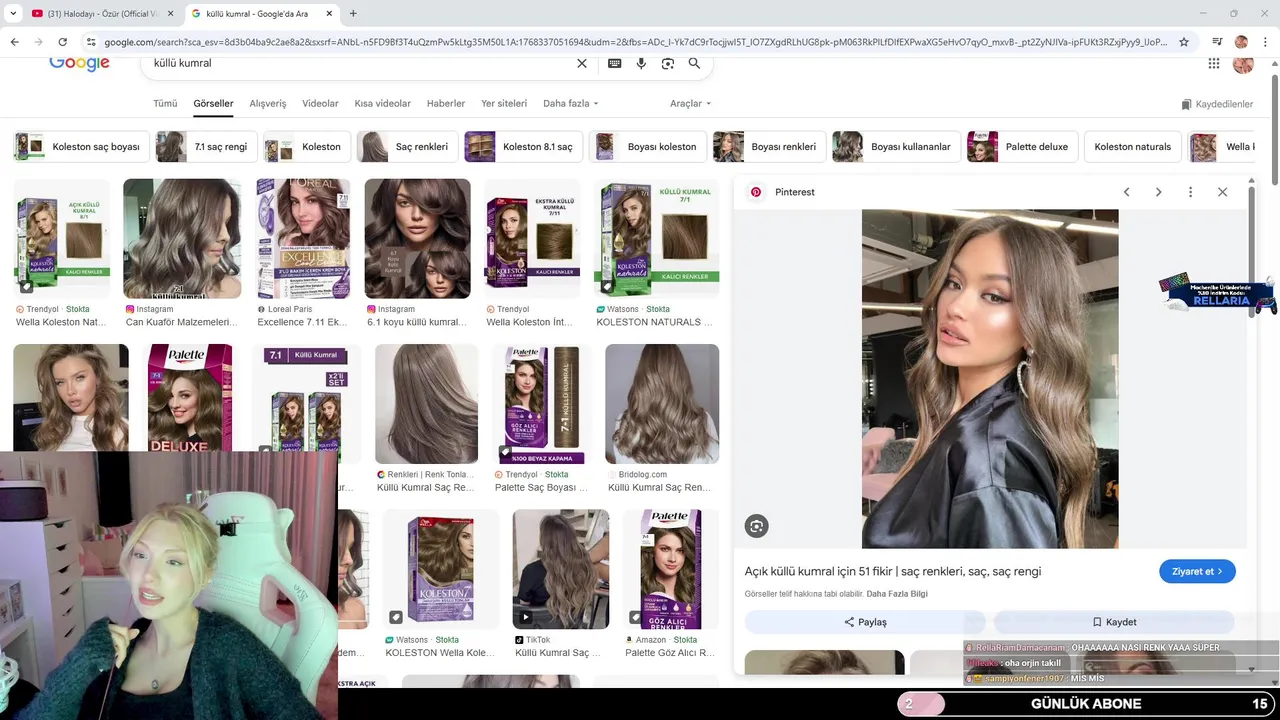Click the Google logo

pyautogui.click(x=79, y=63)
